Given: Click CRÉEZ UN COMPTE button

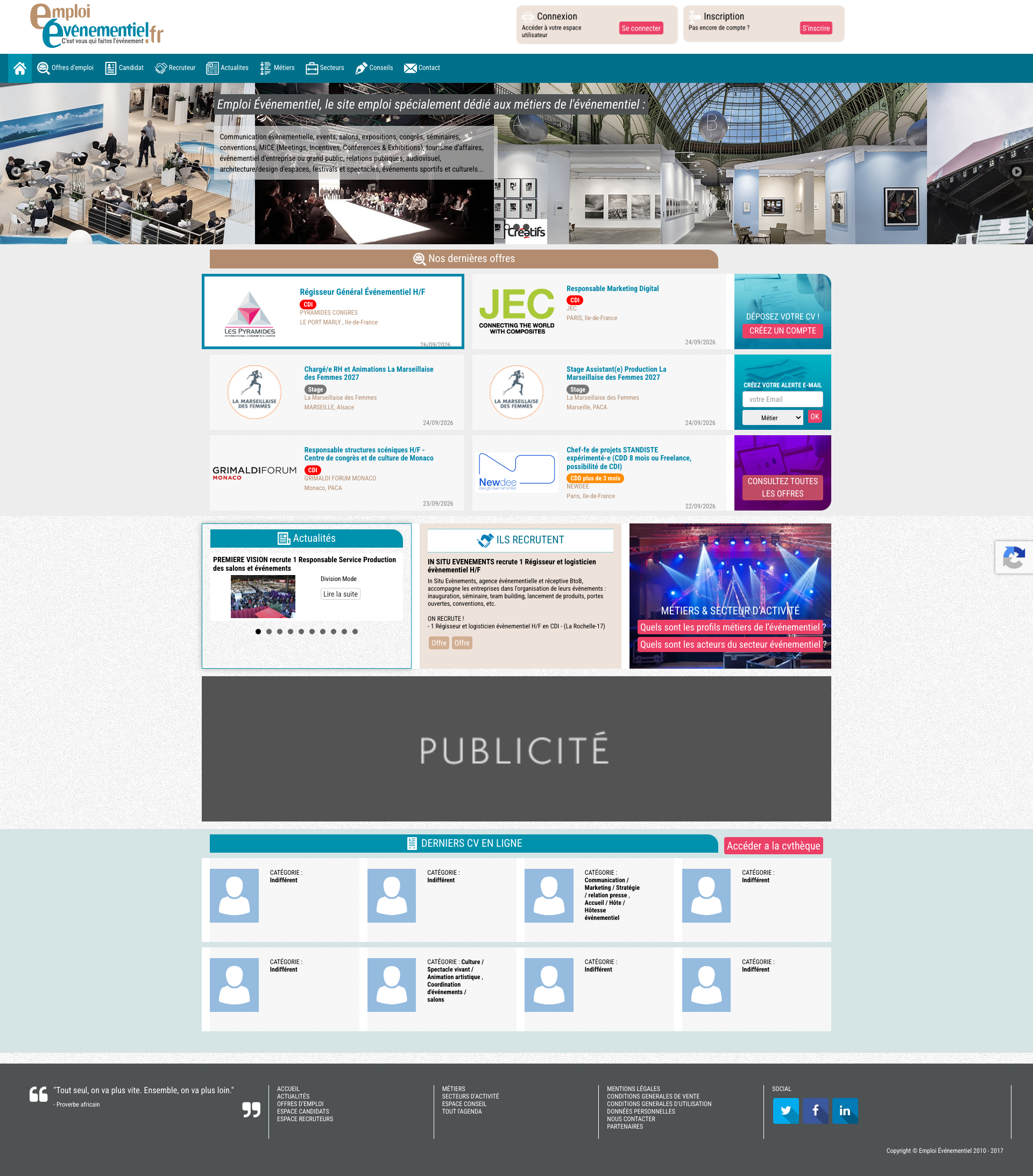Looking at the screenshot, I should pyautogui.click(x=783, y=331).
